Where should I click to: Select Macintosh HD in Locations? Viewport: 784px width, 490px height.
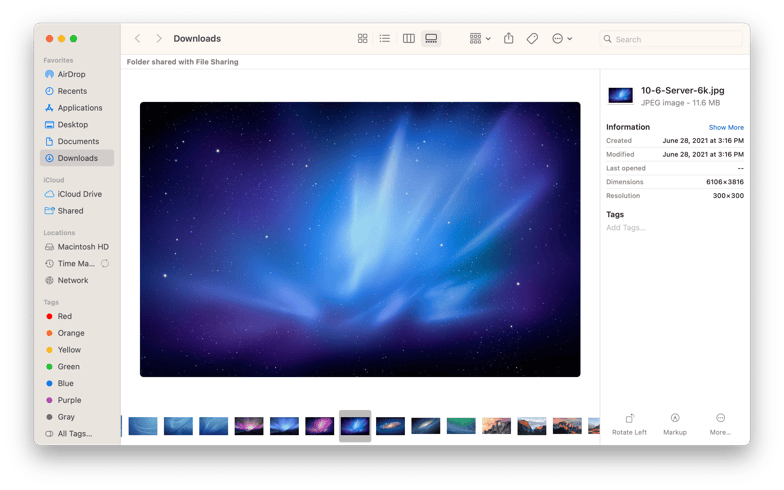pos(76,246)
